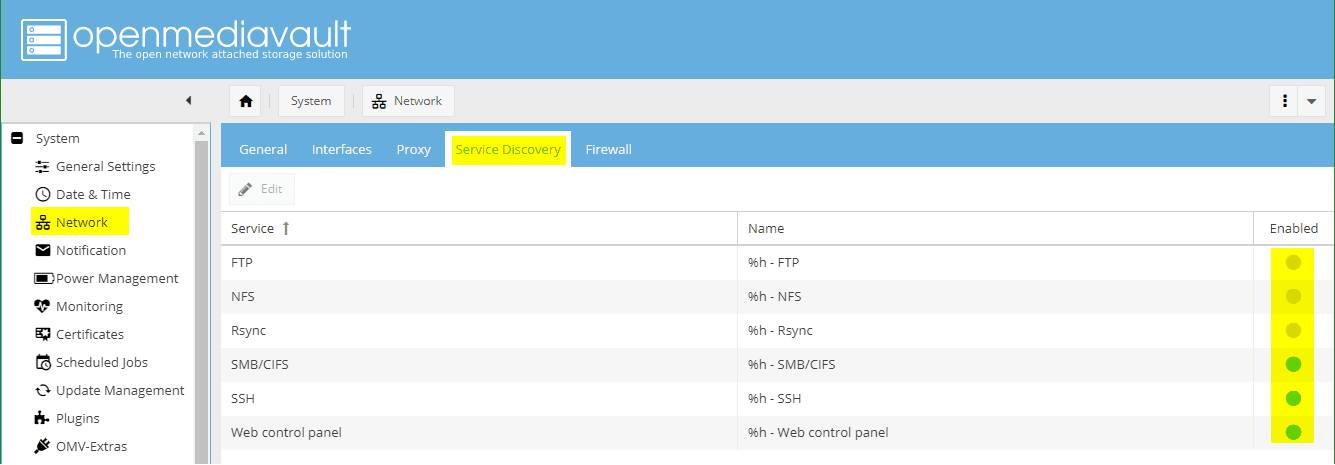1335x465 pixels.
Task: Click the Network breadcrumb button
Action: 408,101
